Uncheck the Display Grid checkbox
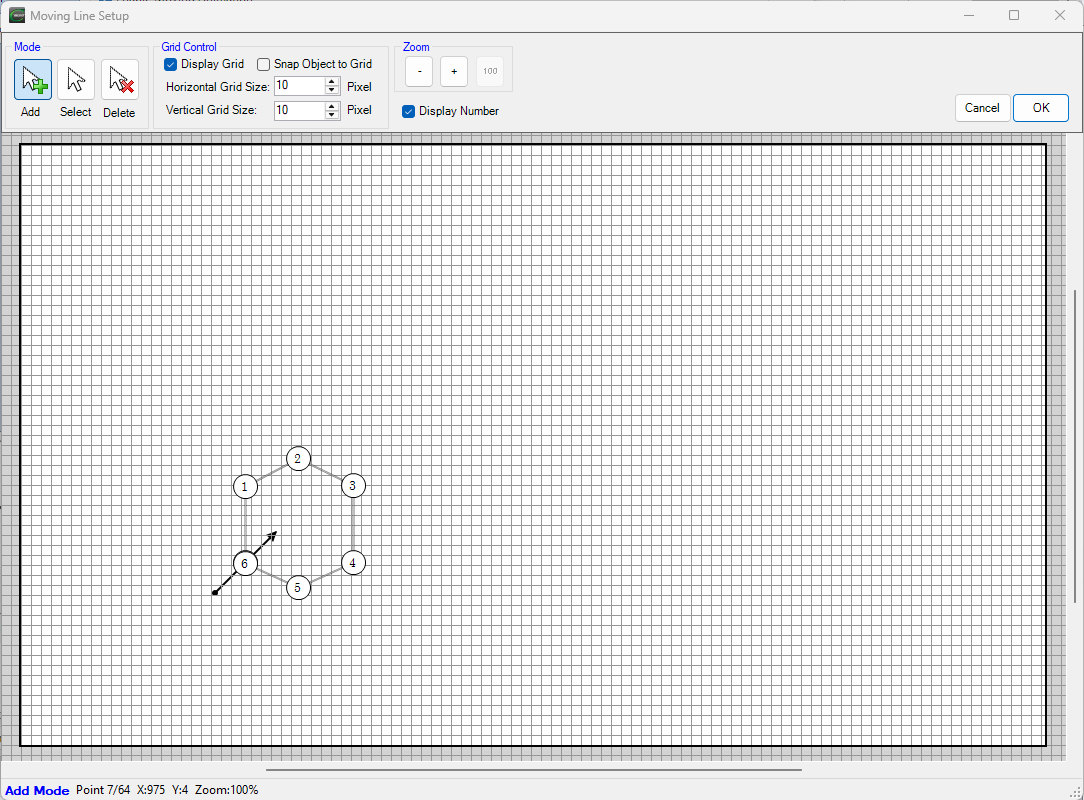 171,64
